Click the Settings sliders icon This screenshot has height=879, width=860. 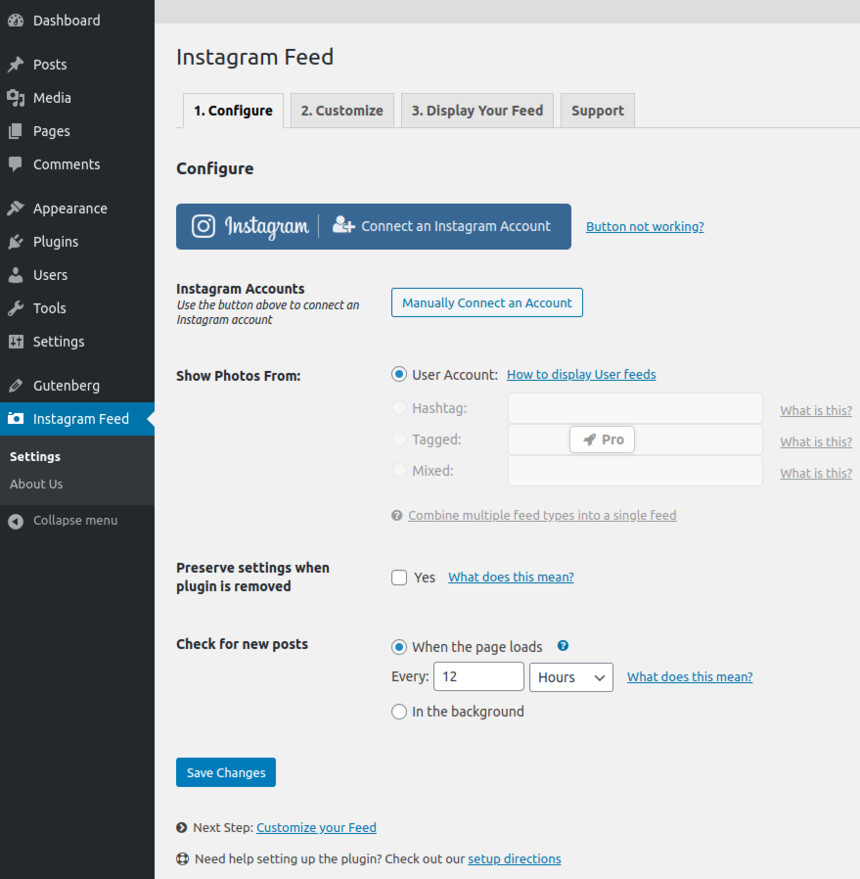[16, 341]
